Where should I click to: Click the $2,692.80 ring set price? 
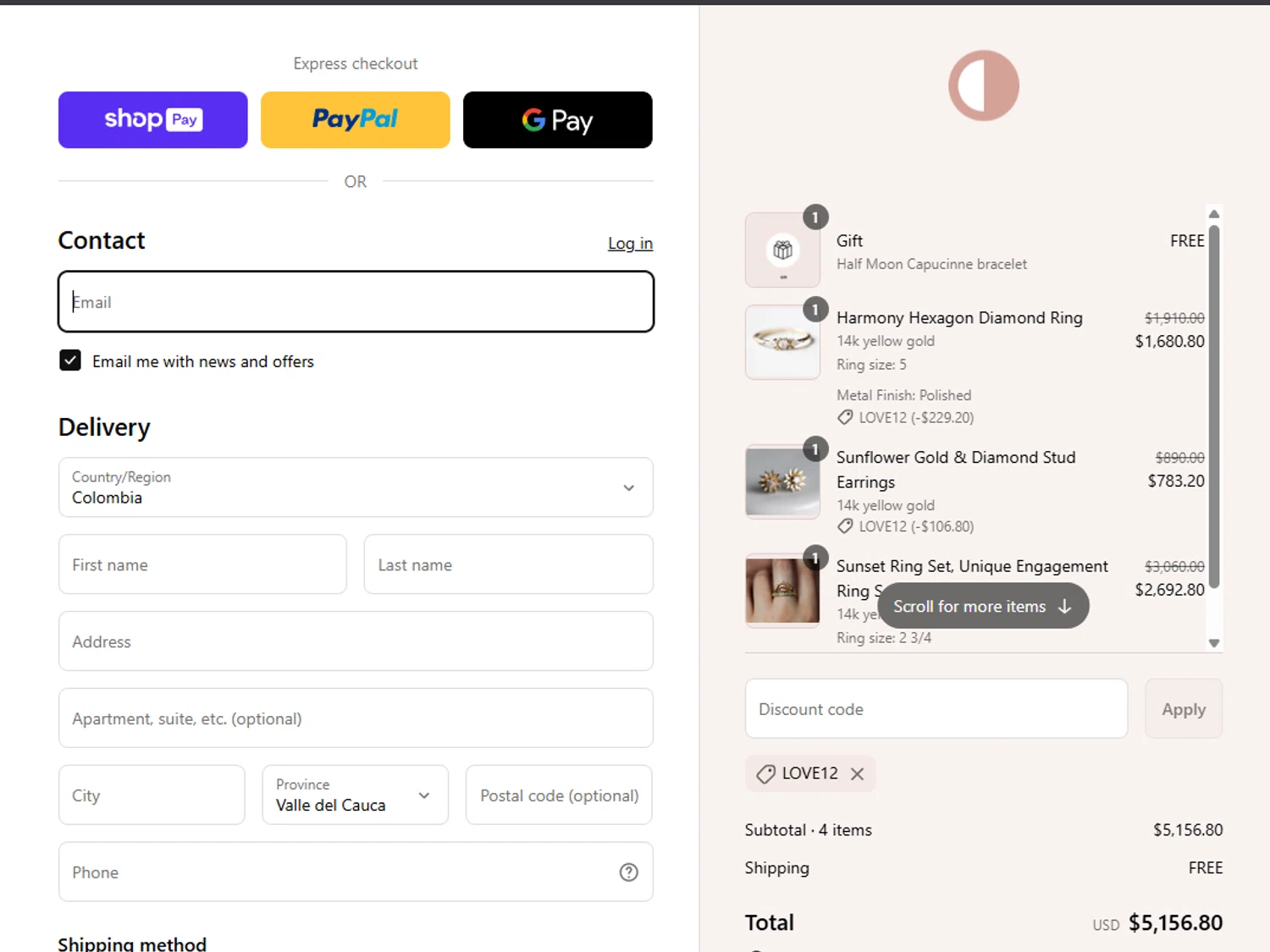coord(1169,590)
